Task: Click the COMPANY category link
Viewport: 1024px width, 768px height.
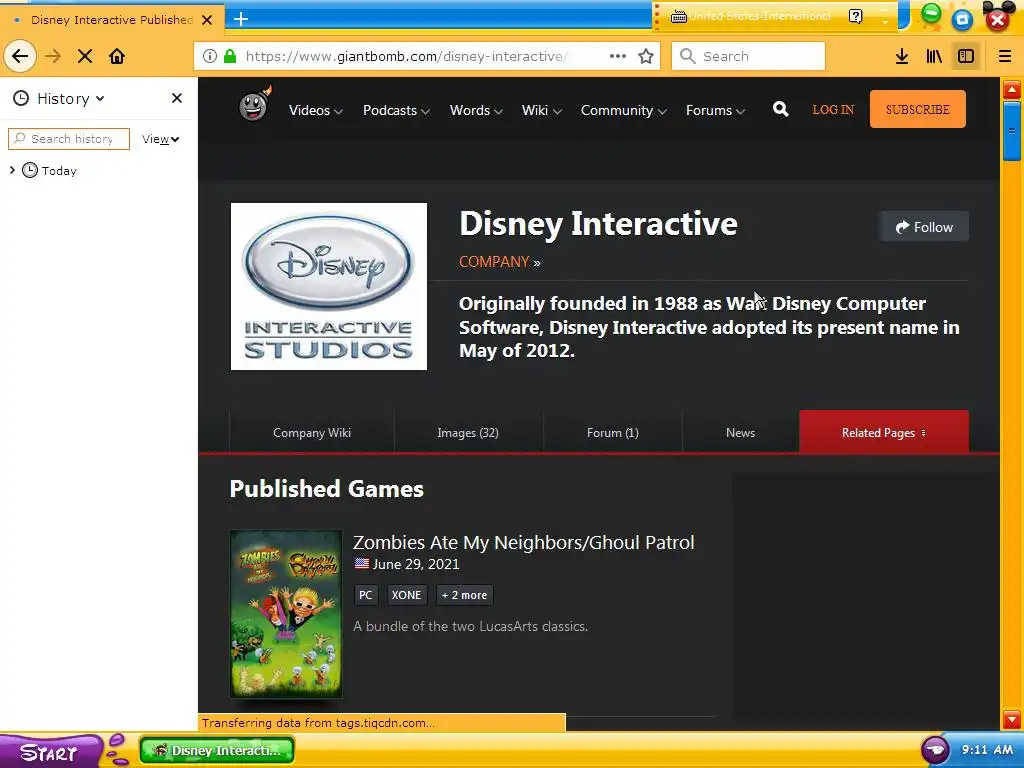Action: 494,262
